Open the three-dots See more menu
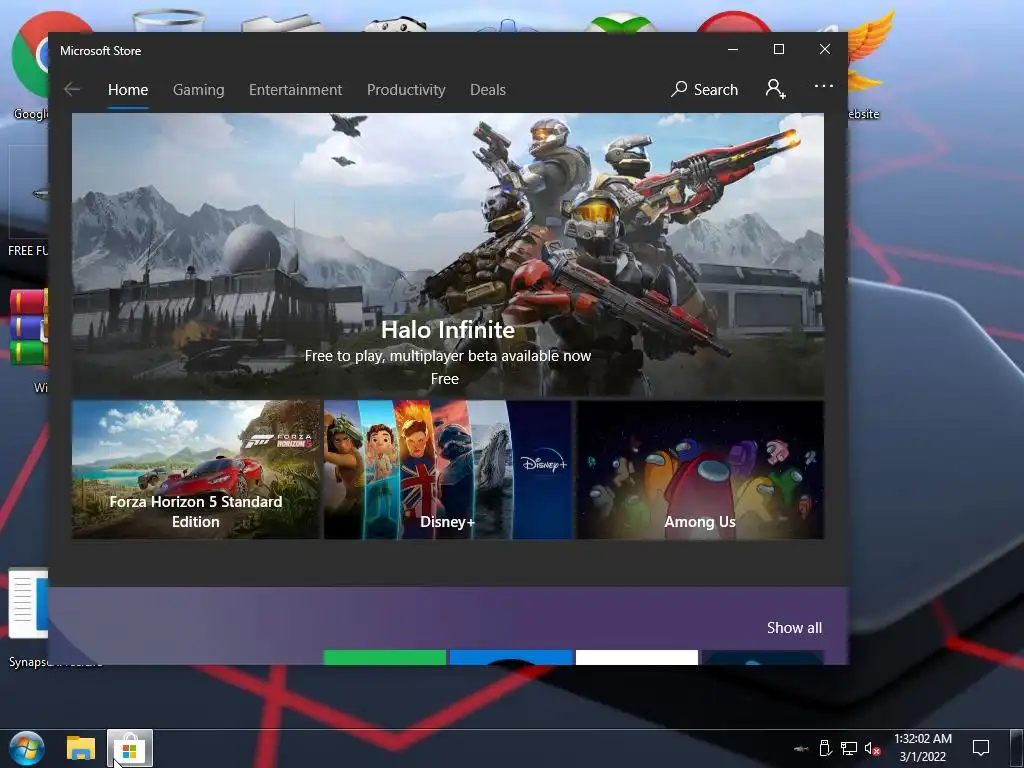 [824, 86]
